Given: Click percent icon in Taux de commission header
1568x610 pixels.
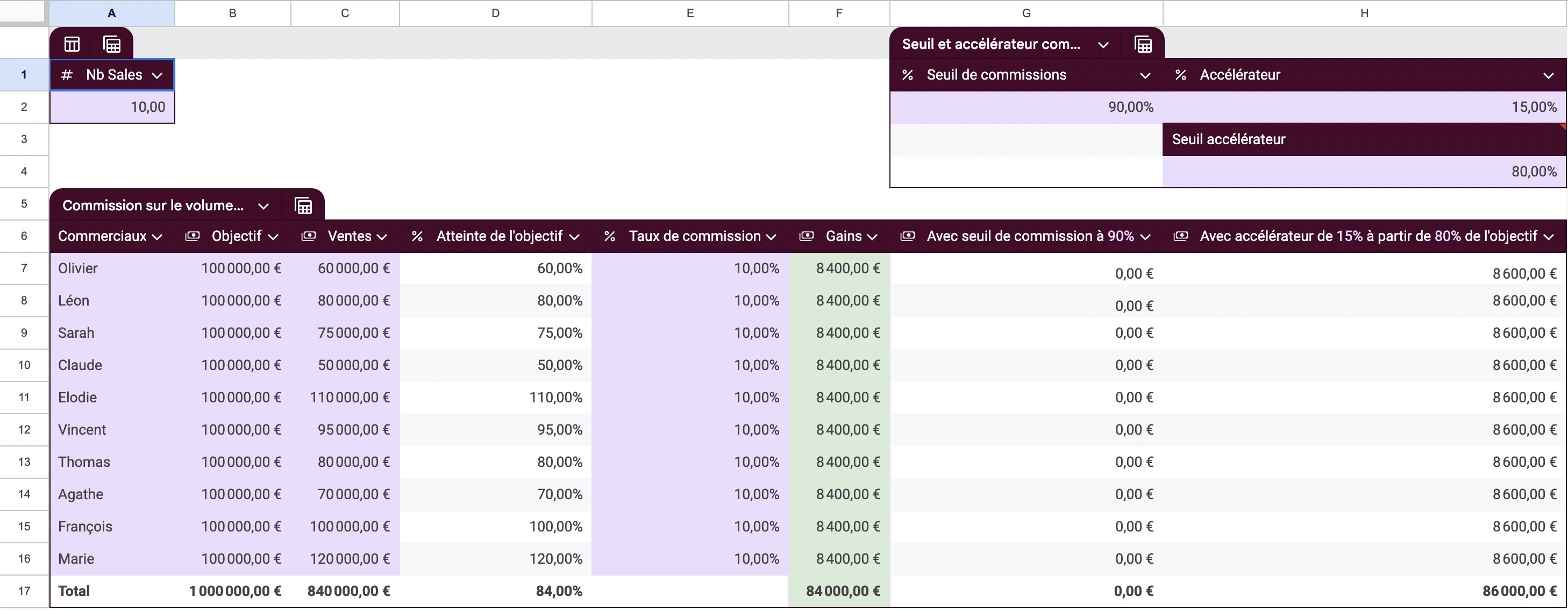Looking at the screenshot, I should point(609,236).
